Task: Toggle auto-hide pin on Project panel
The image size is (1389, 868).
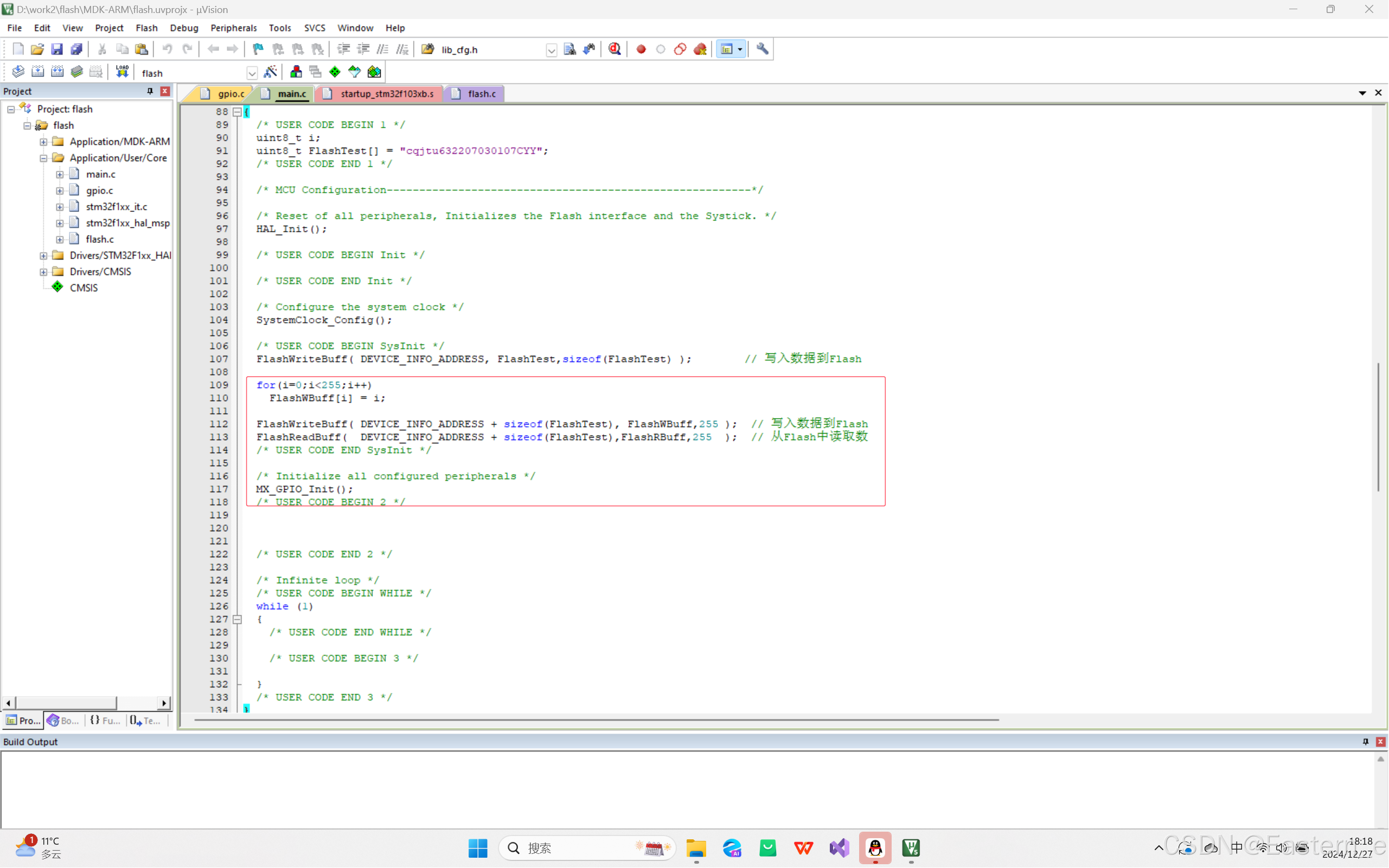Action: [x=150, y=91]
